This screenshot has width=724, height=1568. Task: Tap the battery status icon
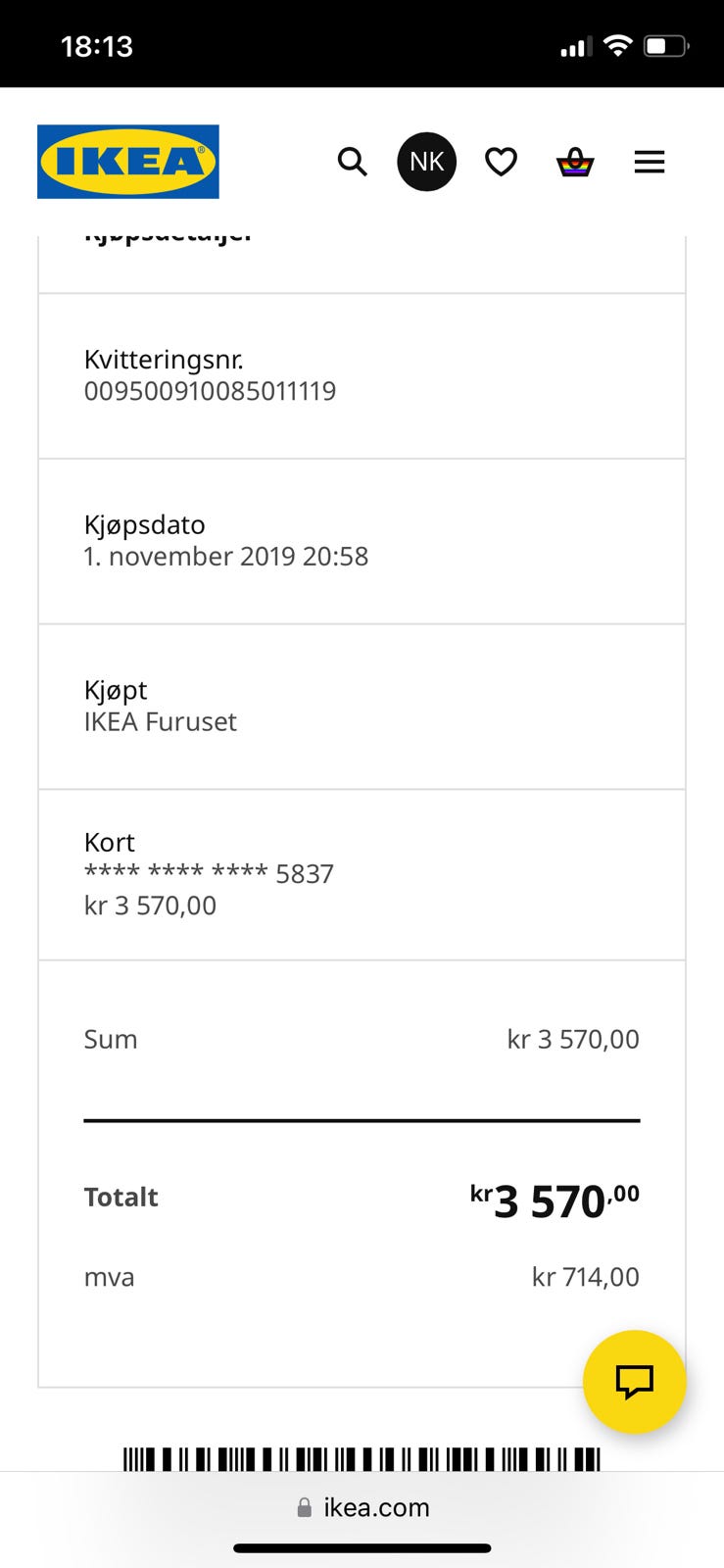pyautogui.click(x=666, y=45)
